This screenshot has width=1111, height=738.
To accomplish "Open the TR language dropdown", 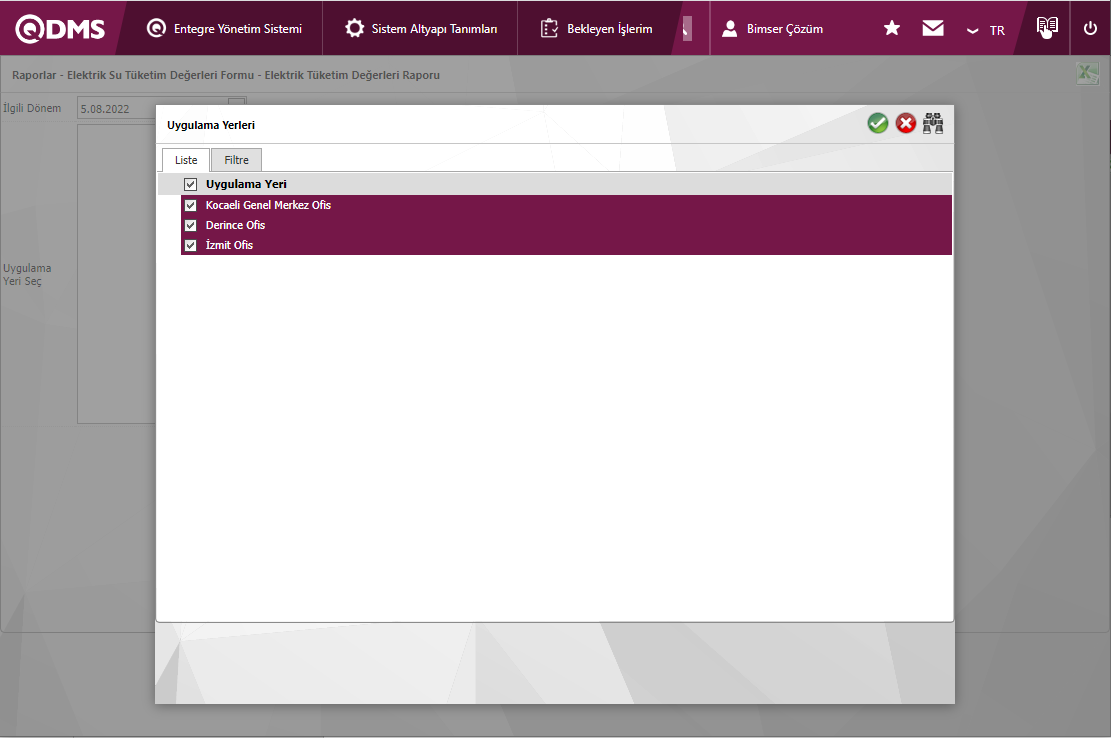I will [986, 30].
